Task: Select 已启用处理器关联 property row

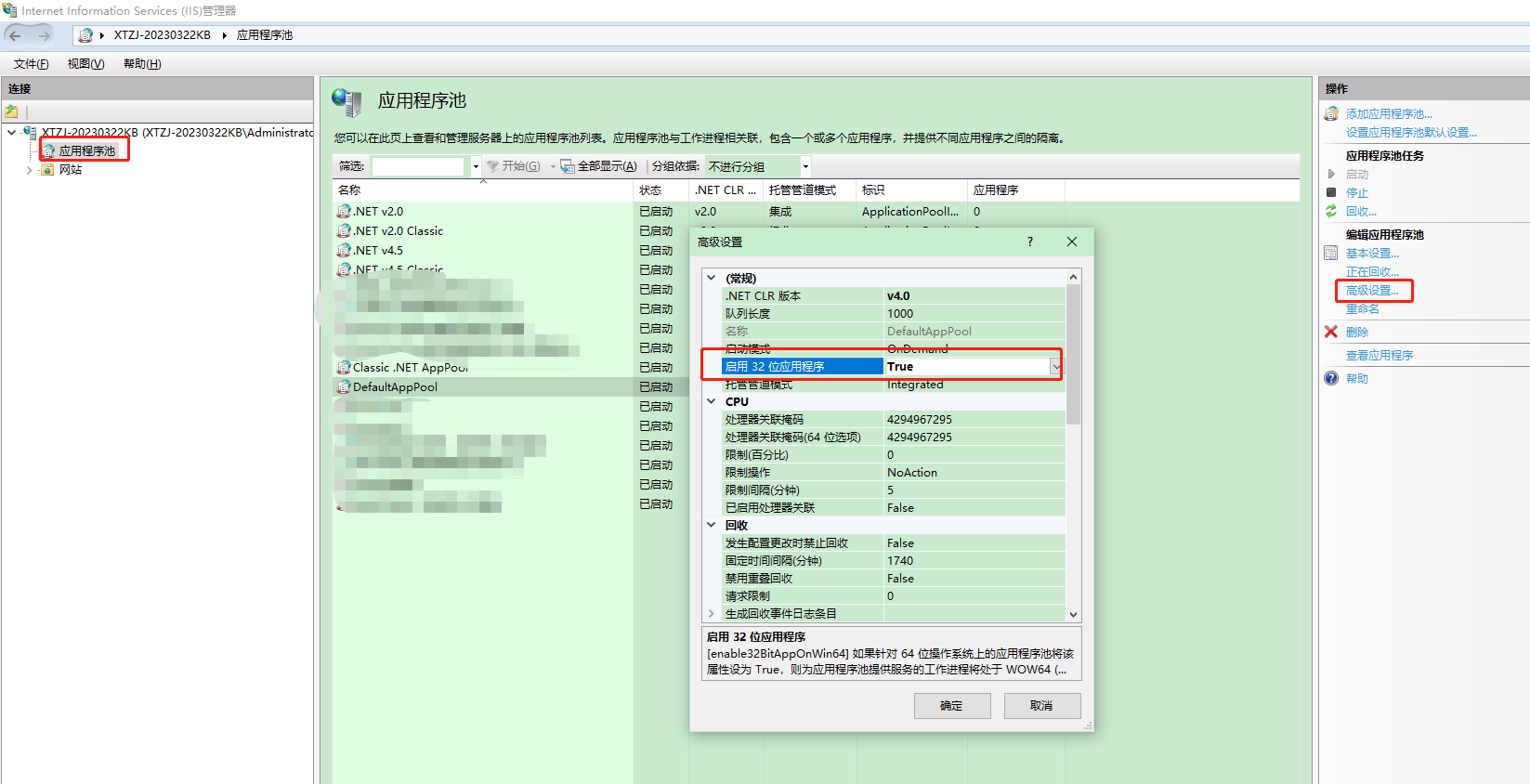Action: pyautogui.click(x=893, y=508)
